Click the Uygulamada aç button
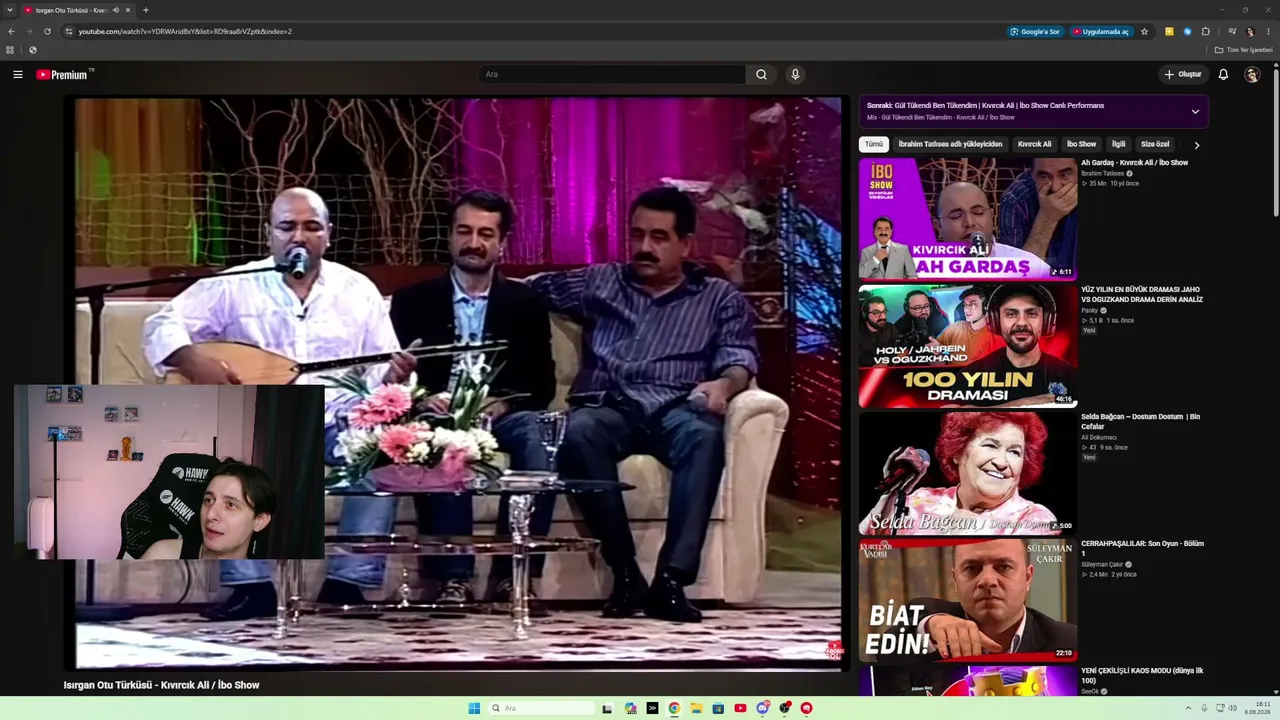Image resolution: width=1280 pixels, height=720 pixels. pos(1100,31)
